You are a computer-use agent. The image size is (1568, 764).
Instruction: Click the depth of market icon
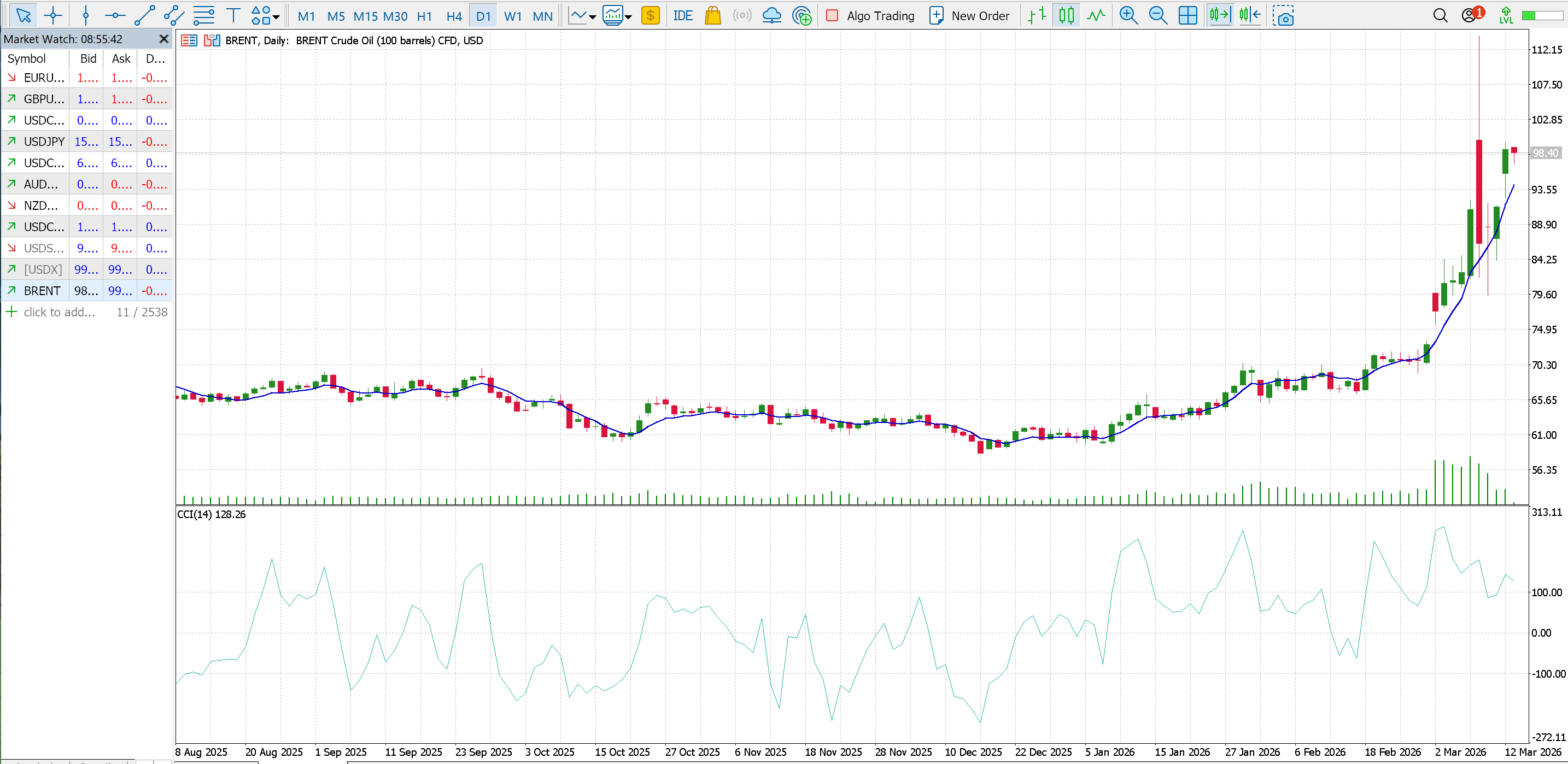(212, 41)
